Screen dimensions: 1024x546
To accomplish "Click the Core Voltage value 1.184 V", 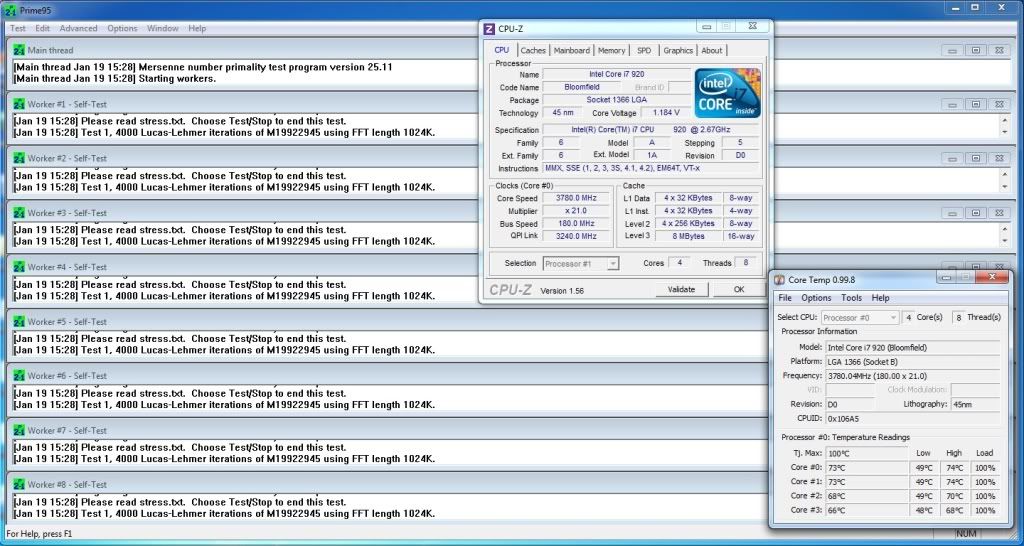I will point(666,113).
